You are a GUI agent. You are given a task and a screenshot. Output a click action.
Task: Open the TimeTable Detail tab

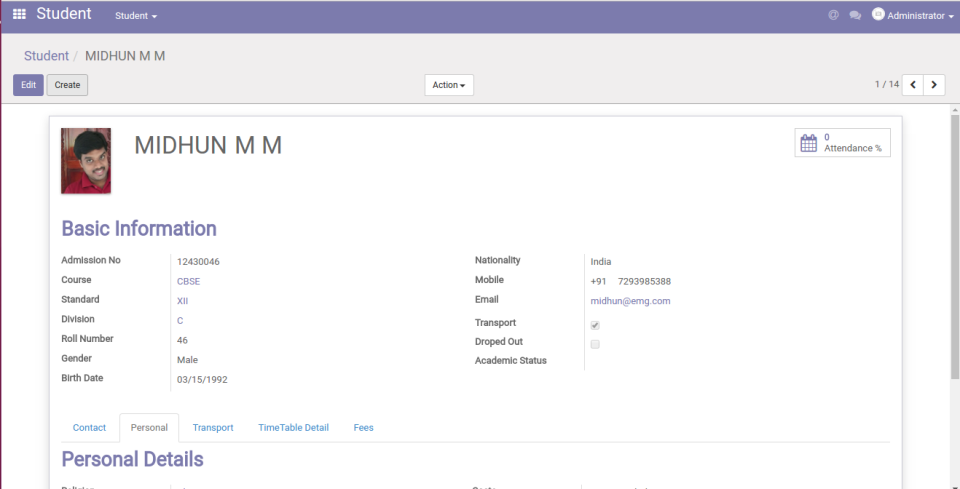(293, 428)
